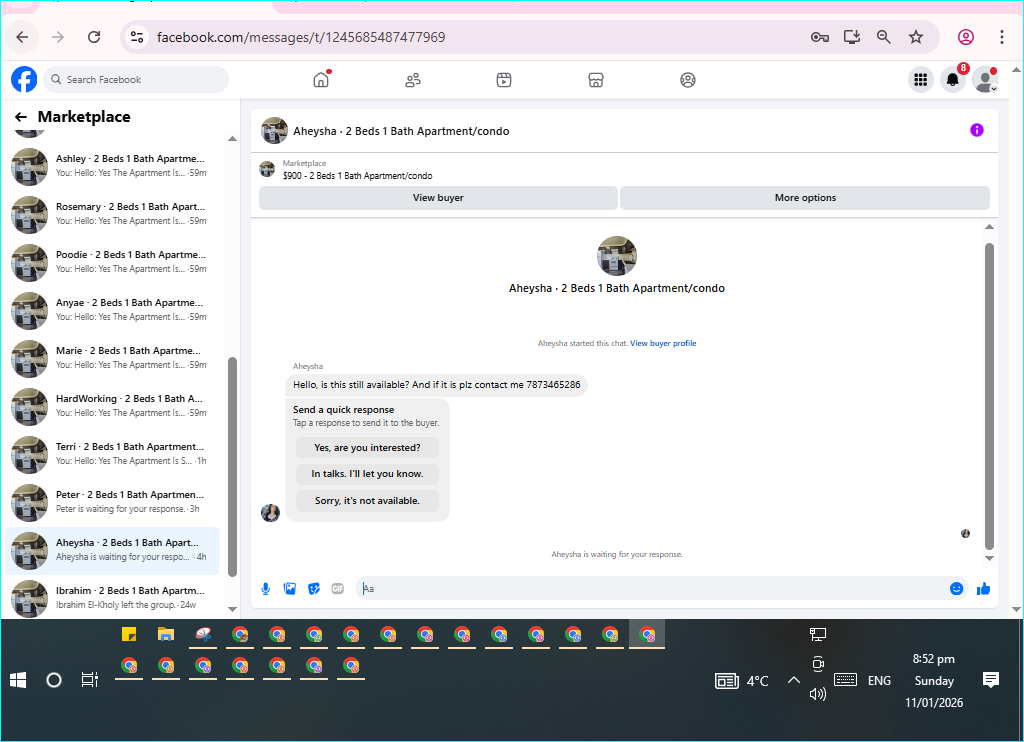Viewport: 1024px width, 742px height.
Task: Open the emoji picker smiley
Action: point(956,589)
